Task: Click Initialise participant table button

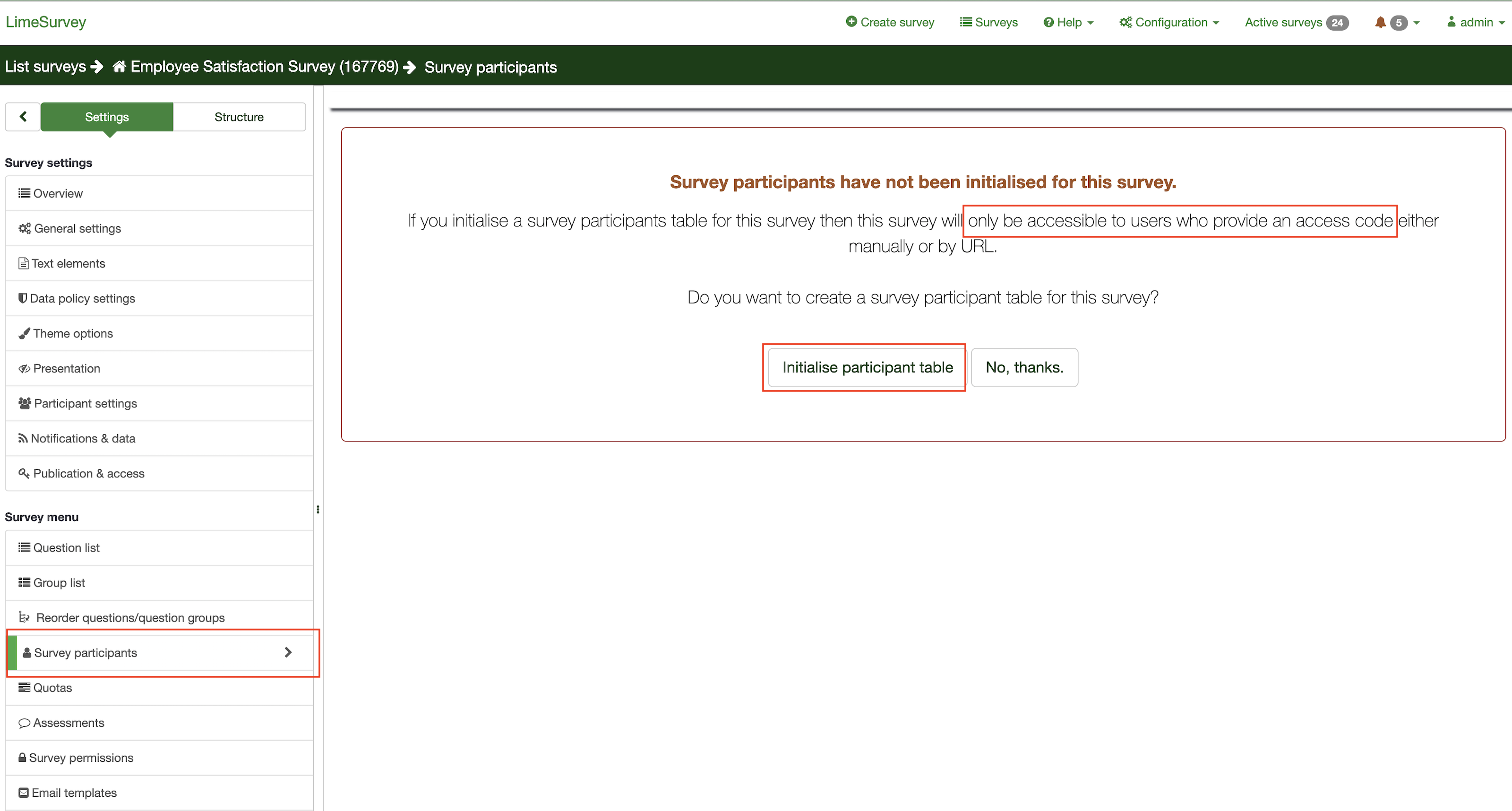Action: 867,367
